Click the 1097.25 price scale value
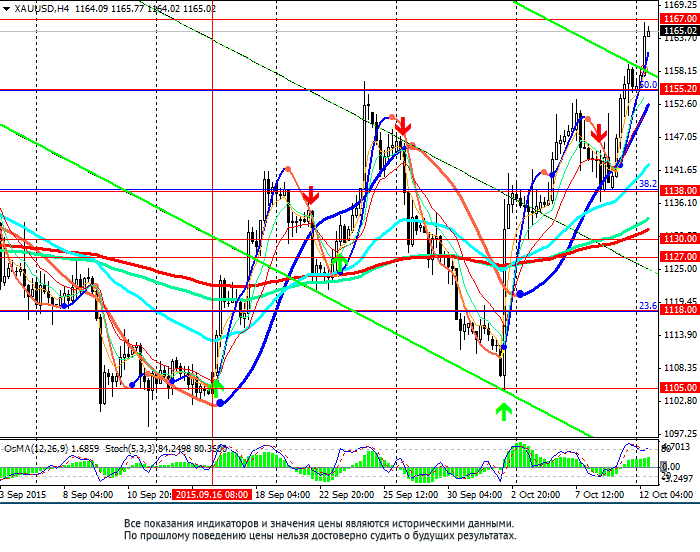This screenshot has height=552, width=700. click(681, 434)
